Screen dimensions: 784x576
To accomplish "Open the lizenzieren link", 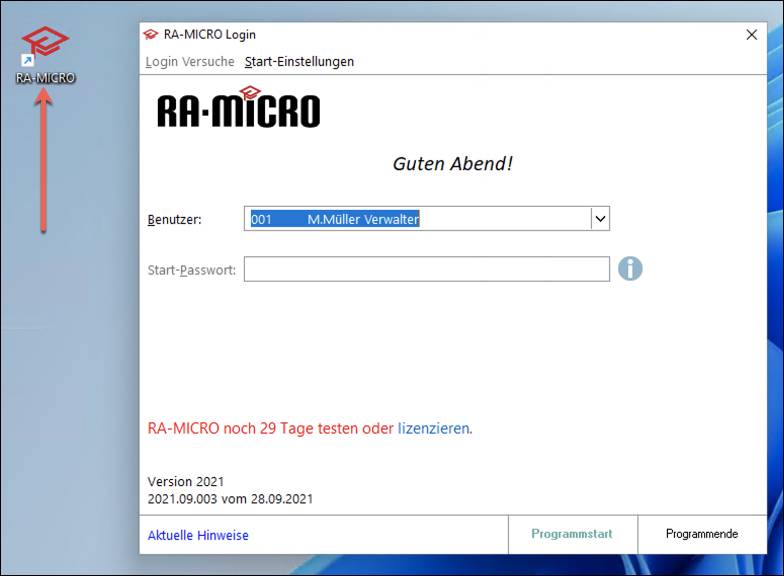I will [434, 428].
